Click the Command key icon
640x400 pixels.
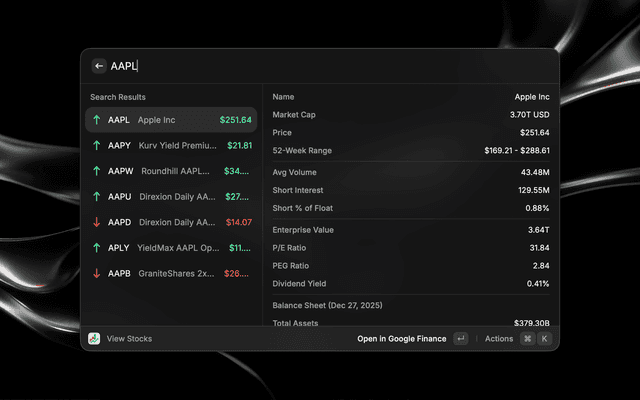[527, 339]
